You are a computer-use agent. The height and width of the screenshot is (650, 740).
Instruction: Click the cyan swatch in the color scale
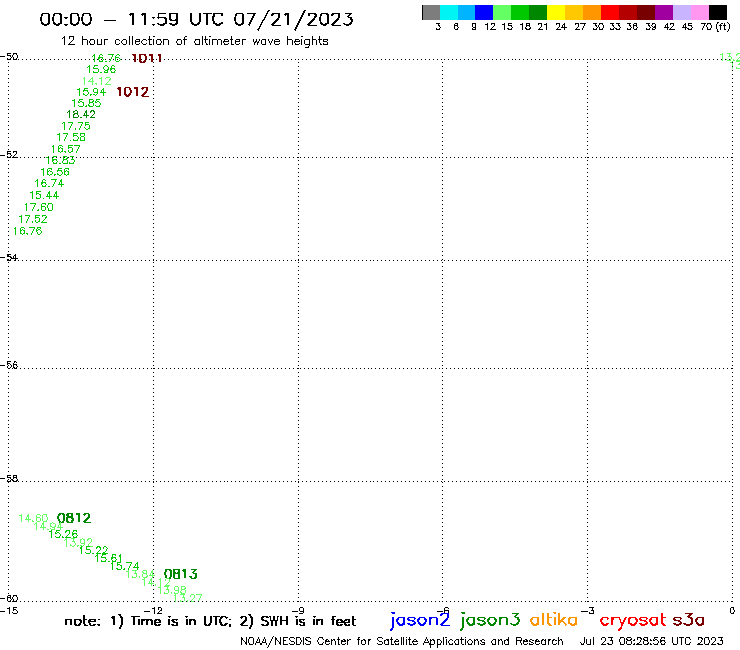[449, 12]
